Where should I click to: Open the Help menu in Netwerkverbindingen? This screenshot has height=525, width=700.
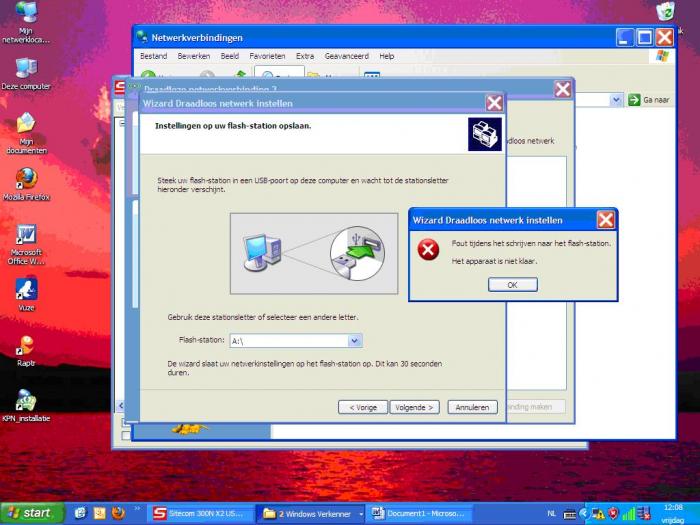tap(387, 56)
